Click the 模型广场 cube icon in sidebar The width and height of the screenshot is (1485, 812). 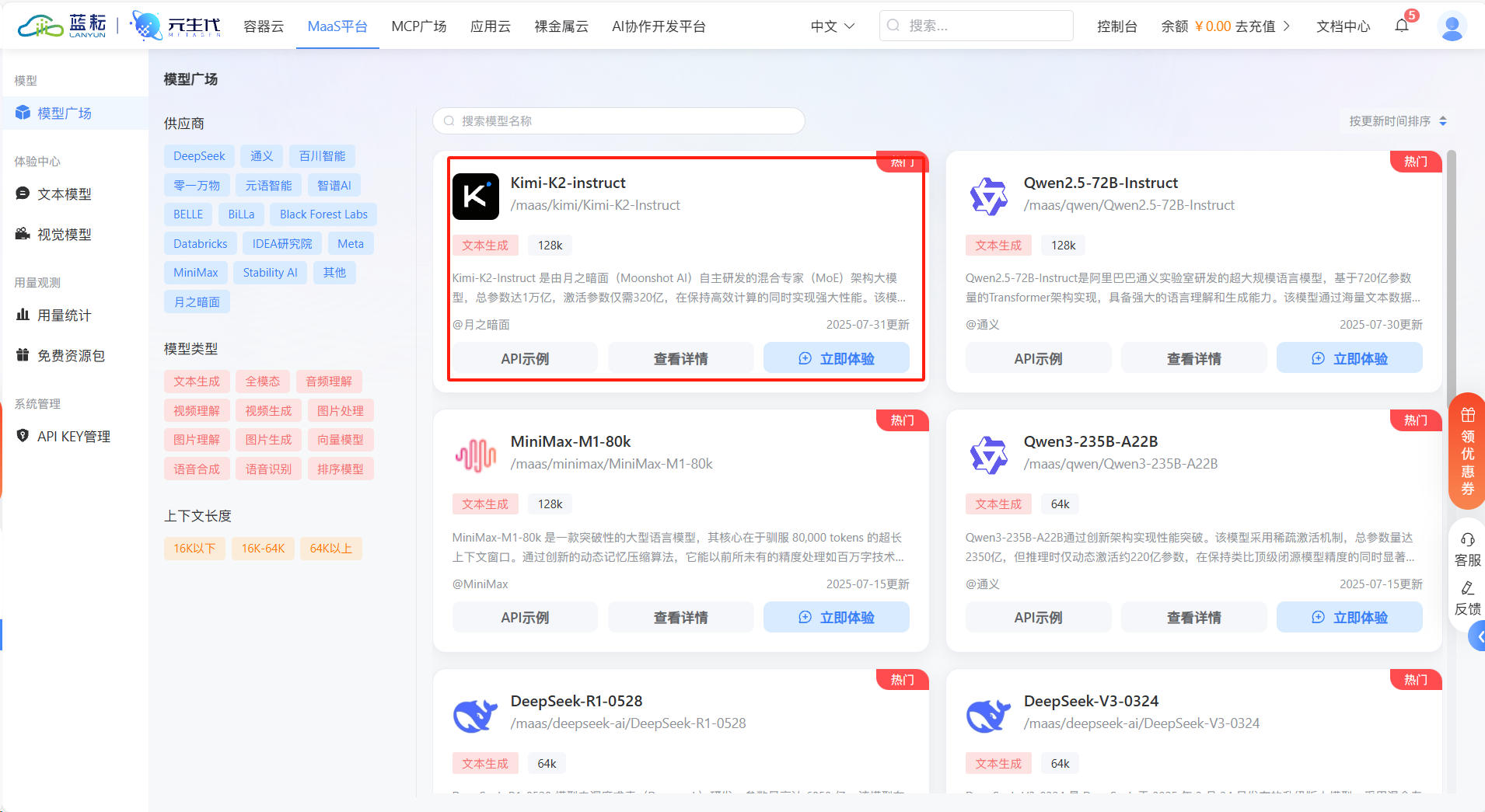click(23, 113)
